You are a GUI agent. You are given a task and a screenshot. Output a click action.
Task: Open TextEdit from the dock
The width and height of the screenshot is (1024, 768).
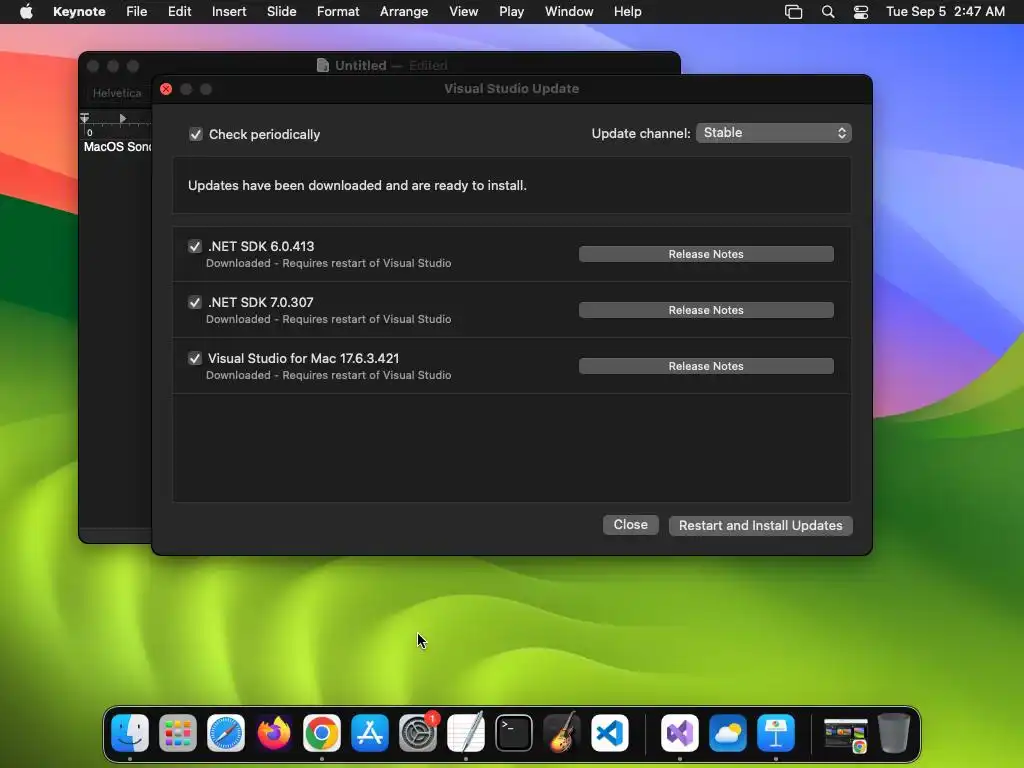(x=466, y=733)
